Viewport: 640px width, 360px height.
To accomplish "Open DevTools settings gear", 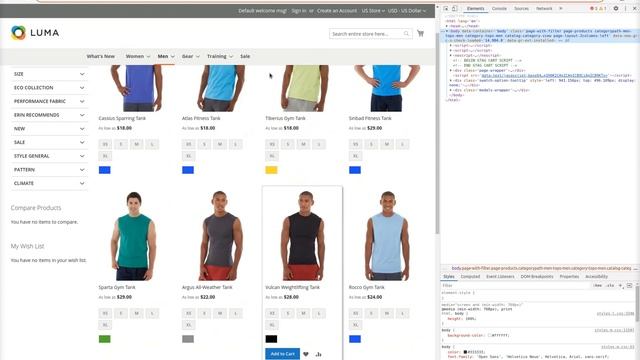I will [616, 8].
